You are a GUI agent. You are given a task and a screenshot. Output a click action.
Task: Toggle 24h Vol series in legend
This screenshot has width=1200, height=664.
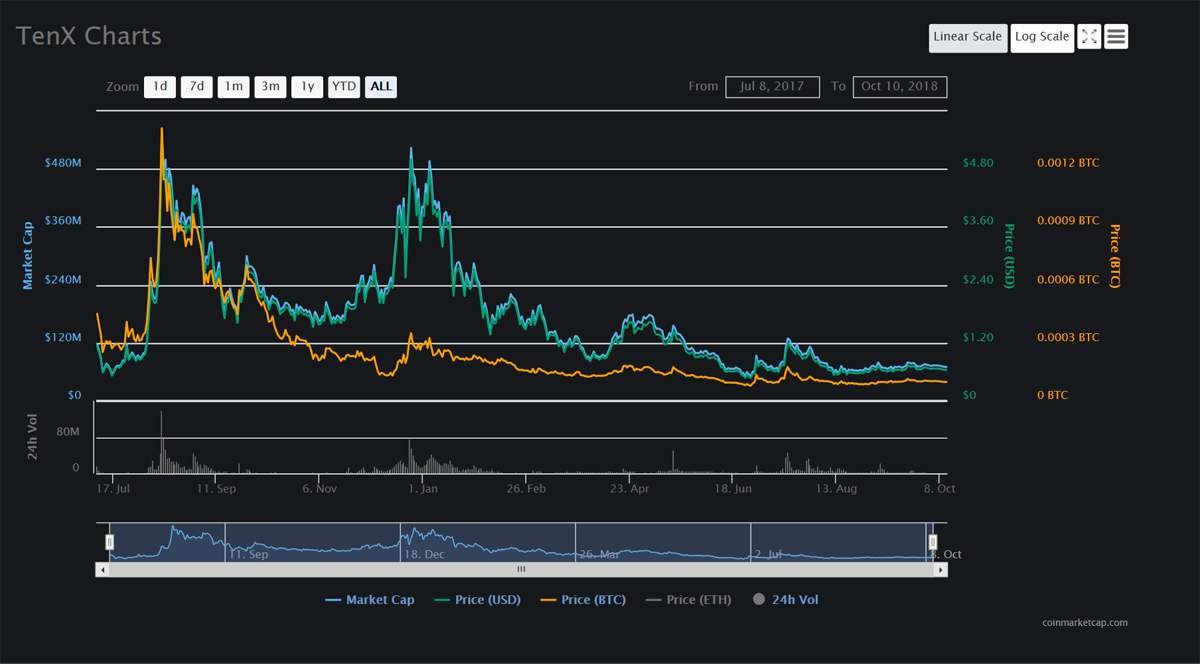(x=785, y=600)
